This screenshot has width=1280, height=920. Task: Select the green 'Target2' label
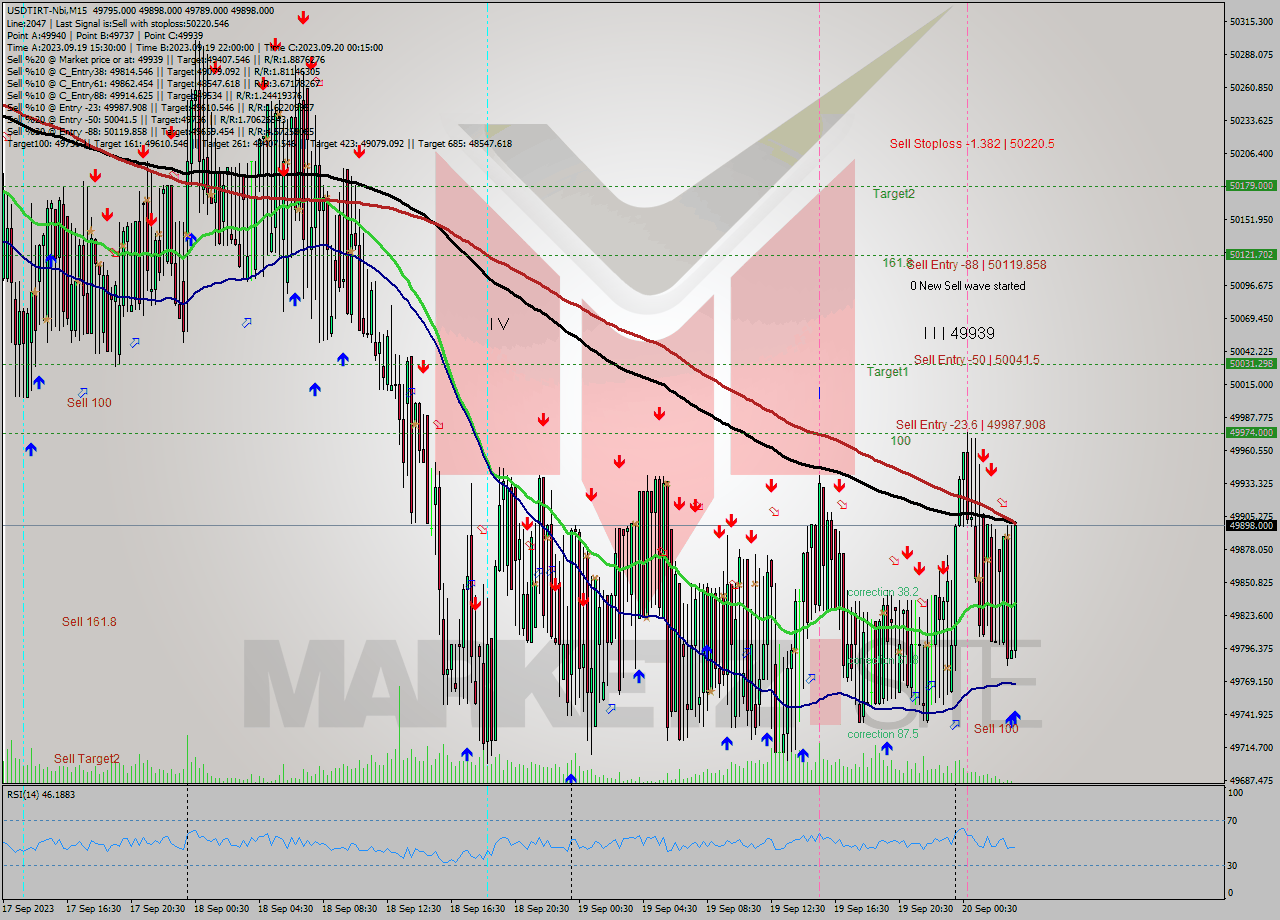click(x=893, y=194)
